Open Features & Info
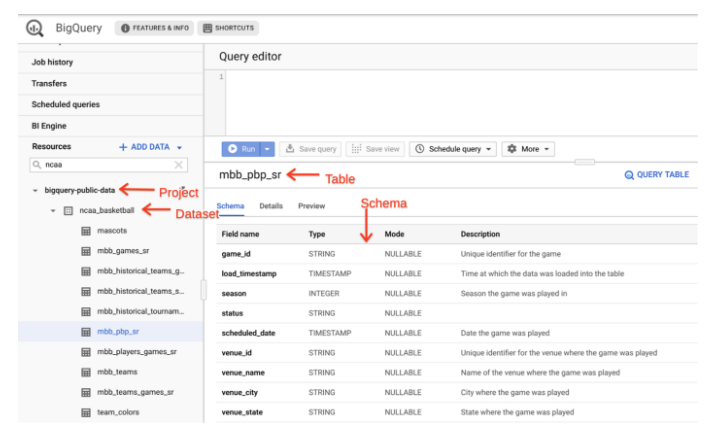The height and width of the screenshot is (429, 725). pos(155,28)
